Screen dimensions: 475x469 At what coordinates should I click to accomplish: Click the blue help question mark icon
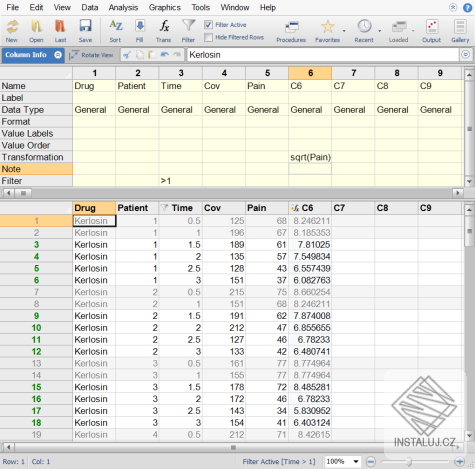point(467,7)
